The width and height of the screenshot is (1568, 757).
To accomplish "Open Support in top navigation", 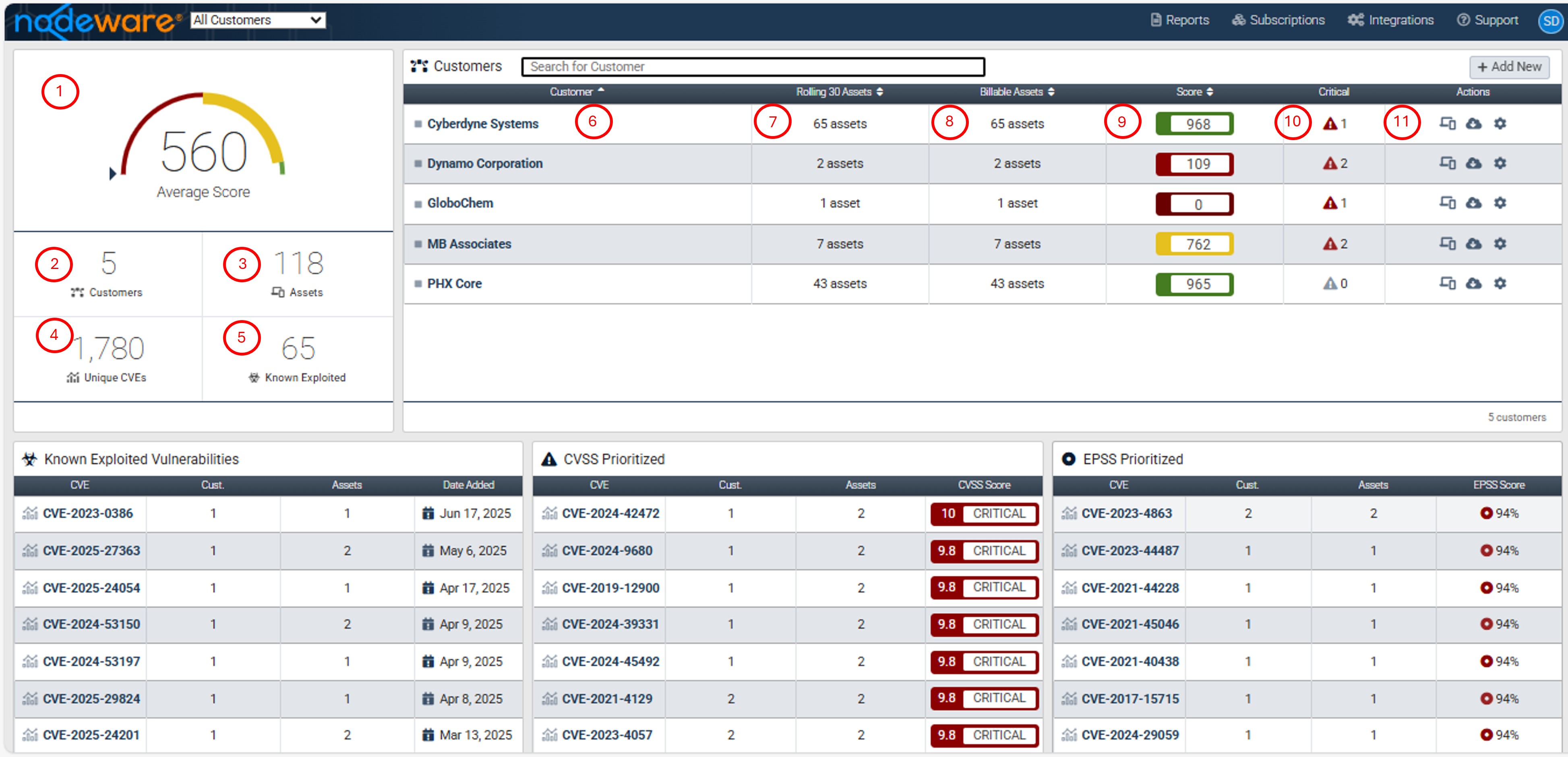I will (x=1487, y=20).
